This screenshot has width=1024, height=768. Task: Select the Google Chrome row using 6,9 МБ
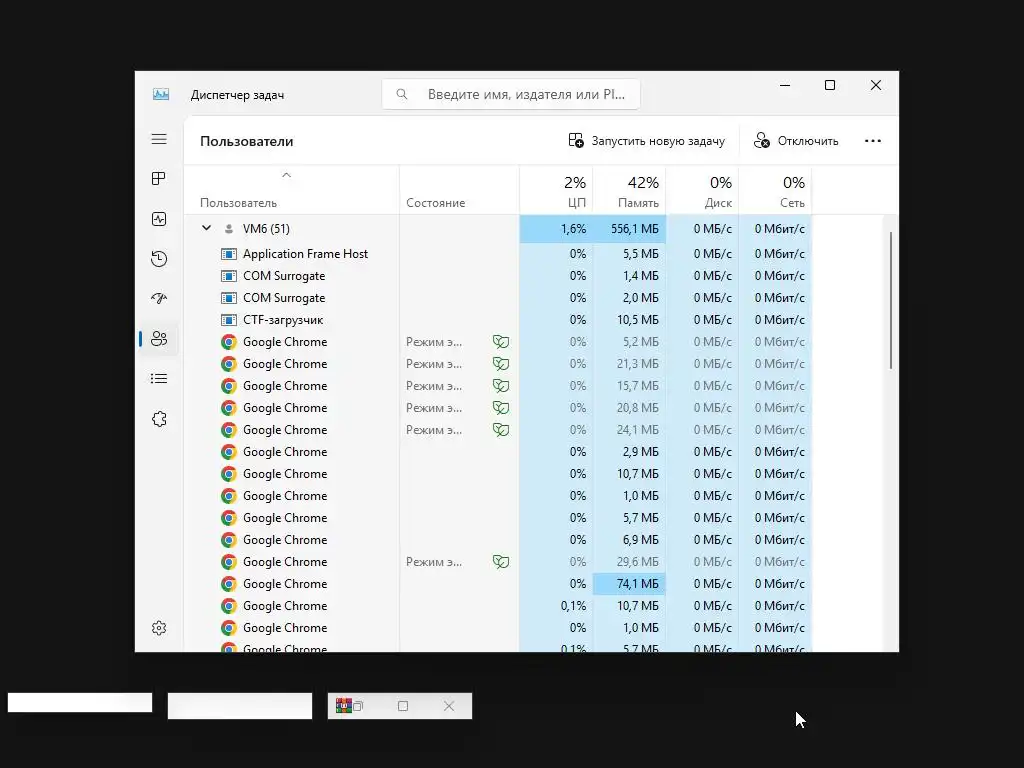498,540
